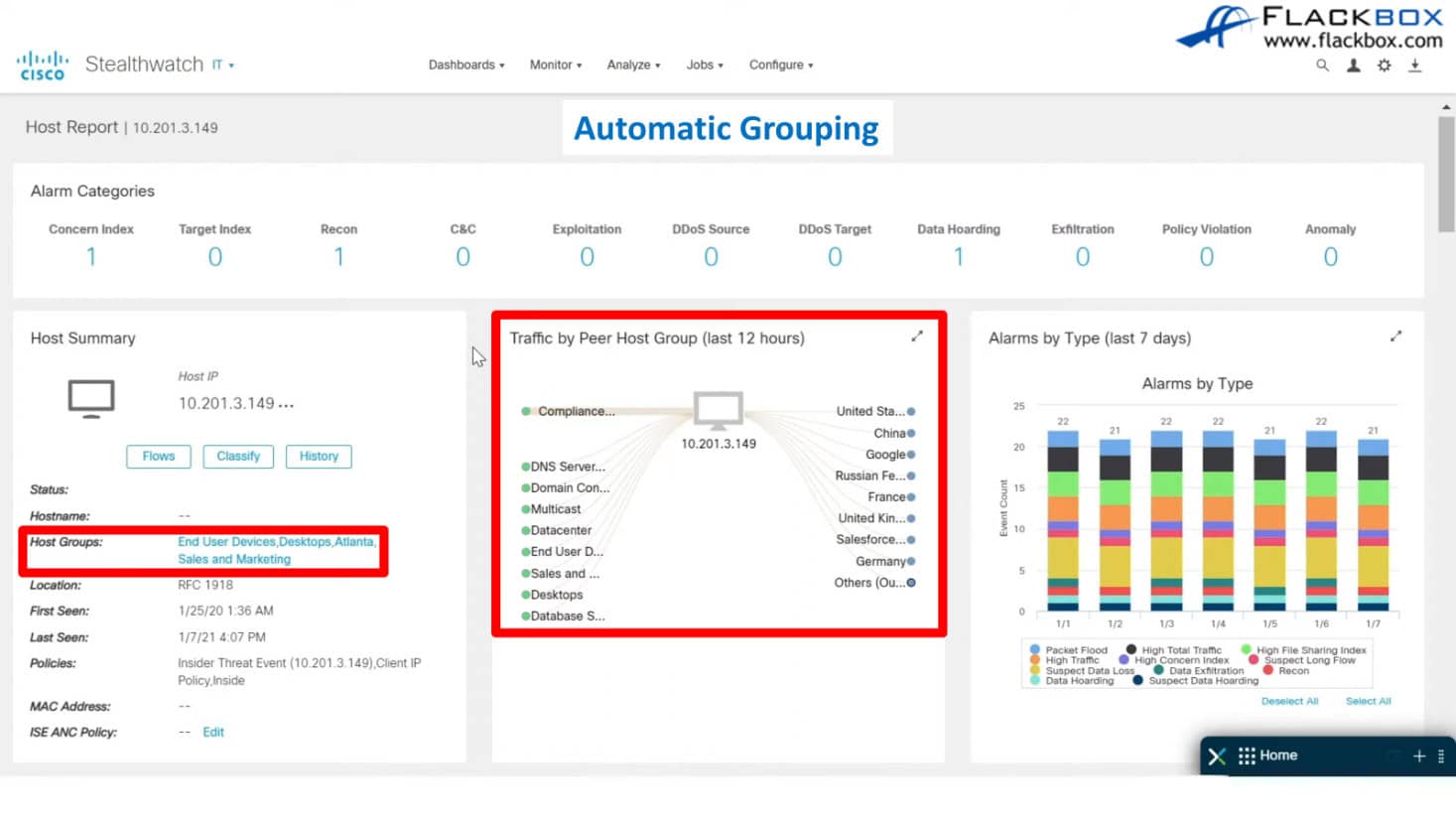Click the download icon in header
1456x819 pixels.
(x=1415, y=66)
